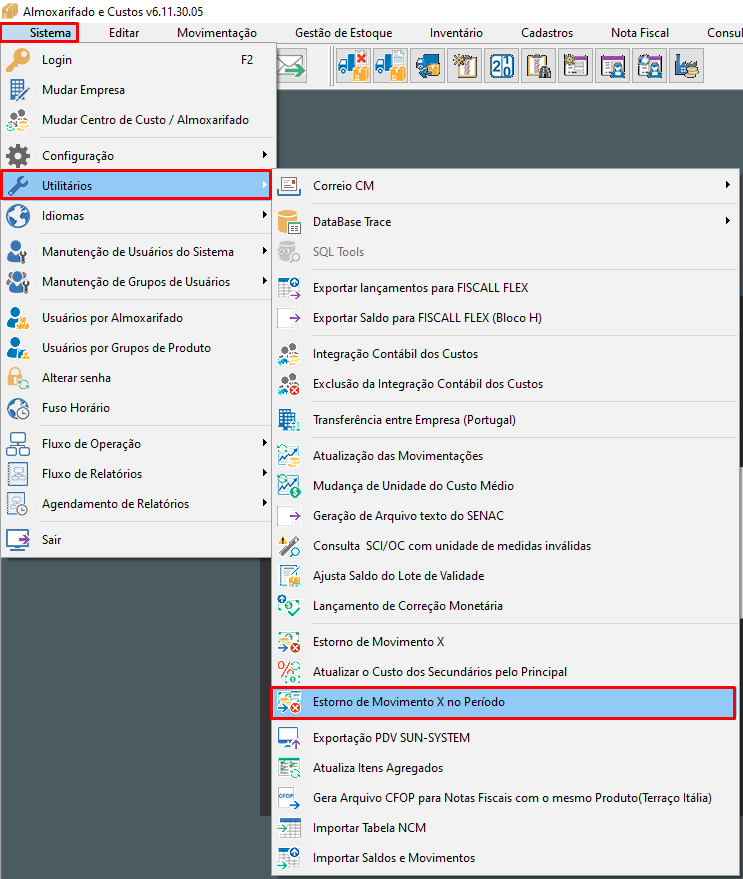Image resolution: width=743 pixels, height=879 pixels.
Task: Expand Agendamento de Relatórios submenu arrow
Action: pyautogui.click(x=265, y=503)
